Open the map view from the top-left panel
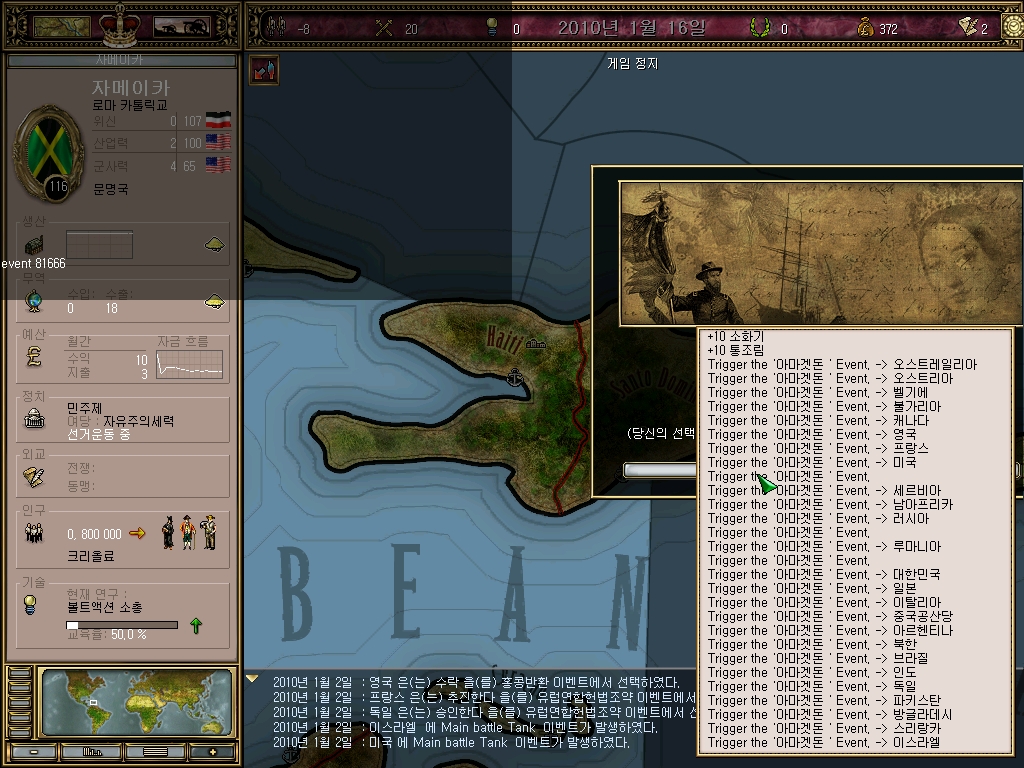The image size is (1024, 768). coord(61,27)
